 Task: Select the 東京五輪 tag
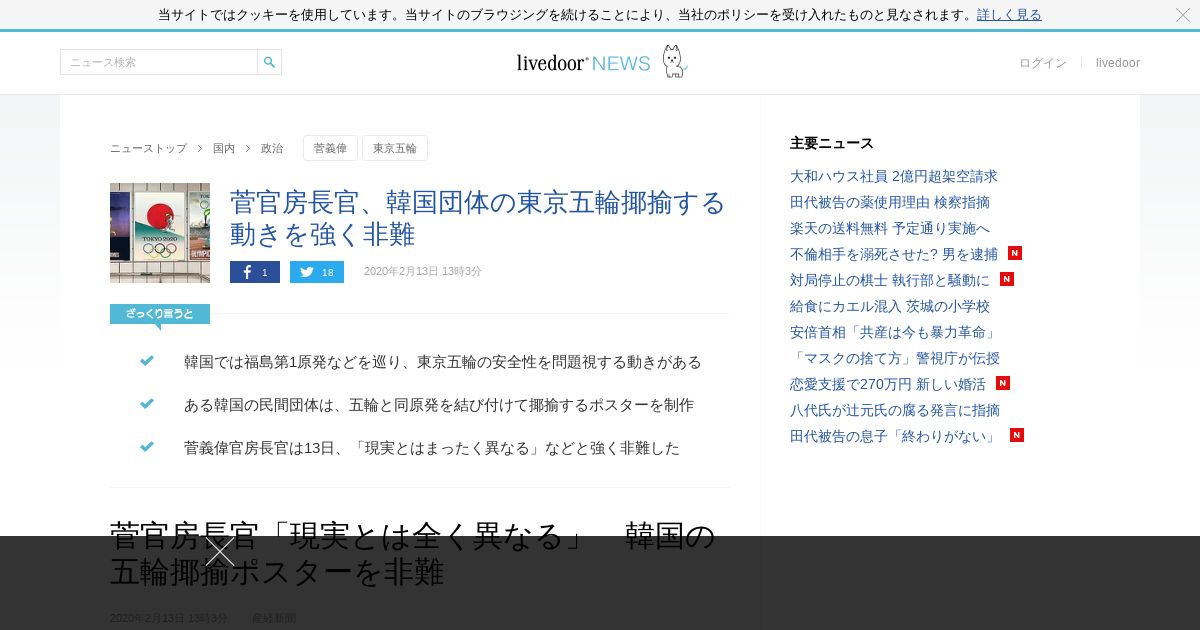coord(395,148)
